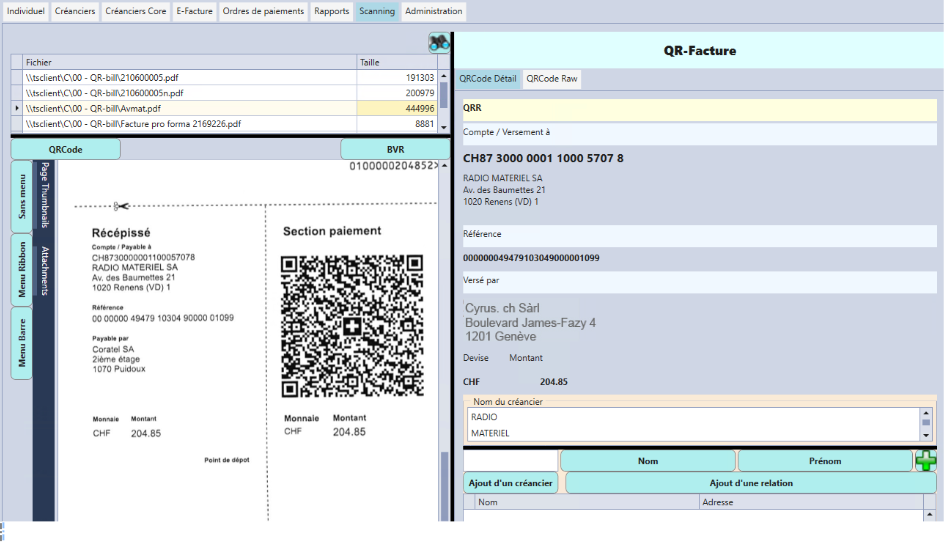Click the Adresse grid column header
This screenshot has height=542, width=944.
pyautogui.click(x=811, y=502)
